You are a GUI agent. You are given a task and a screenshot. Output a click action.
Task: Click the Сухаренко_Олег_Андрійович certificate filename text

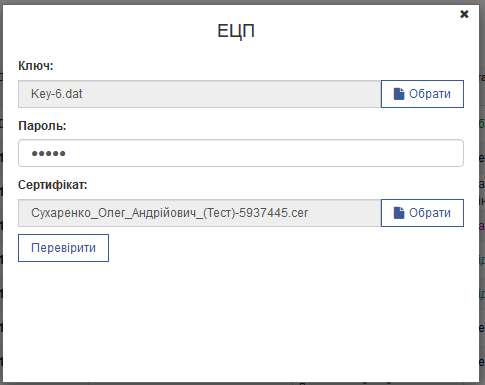click(x=170, y=213)
